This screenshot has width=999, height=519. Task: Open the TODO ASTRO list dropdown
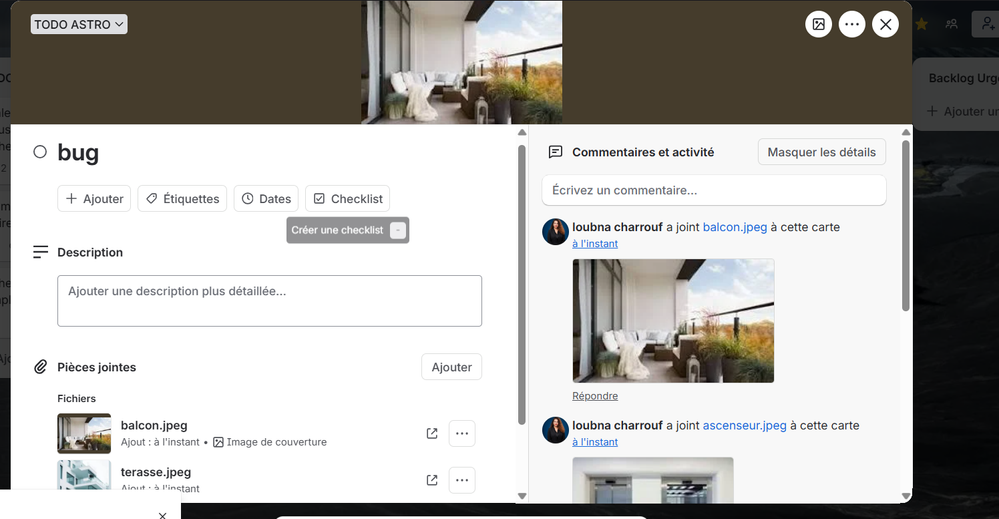[x=79, y=24]
